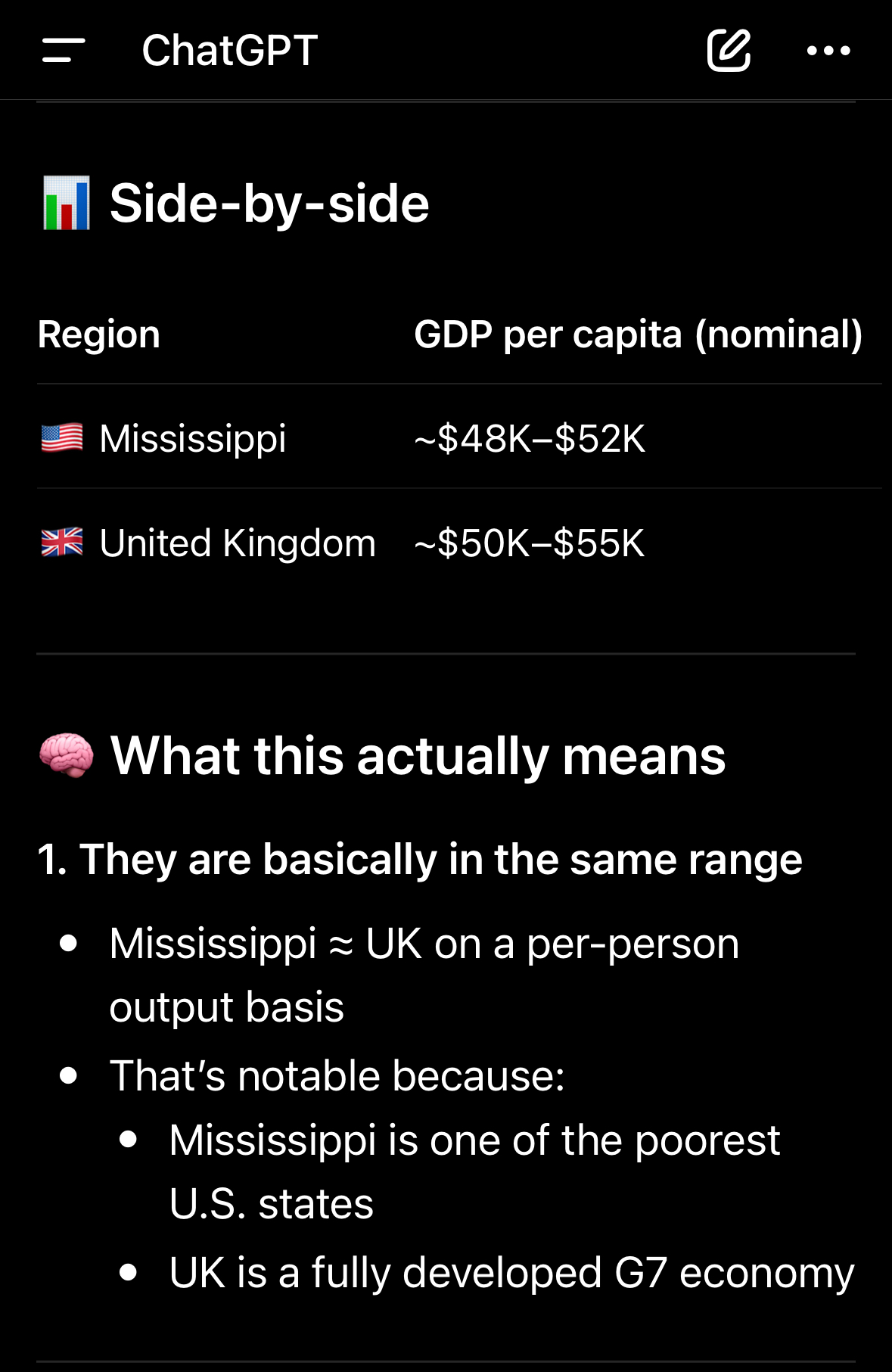Tap They are basically in same range
This screenshot has width=892, height=1372.
pos(420,860)
